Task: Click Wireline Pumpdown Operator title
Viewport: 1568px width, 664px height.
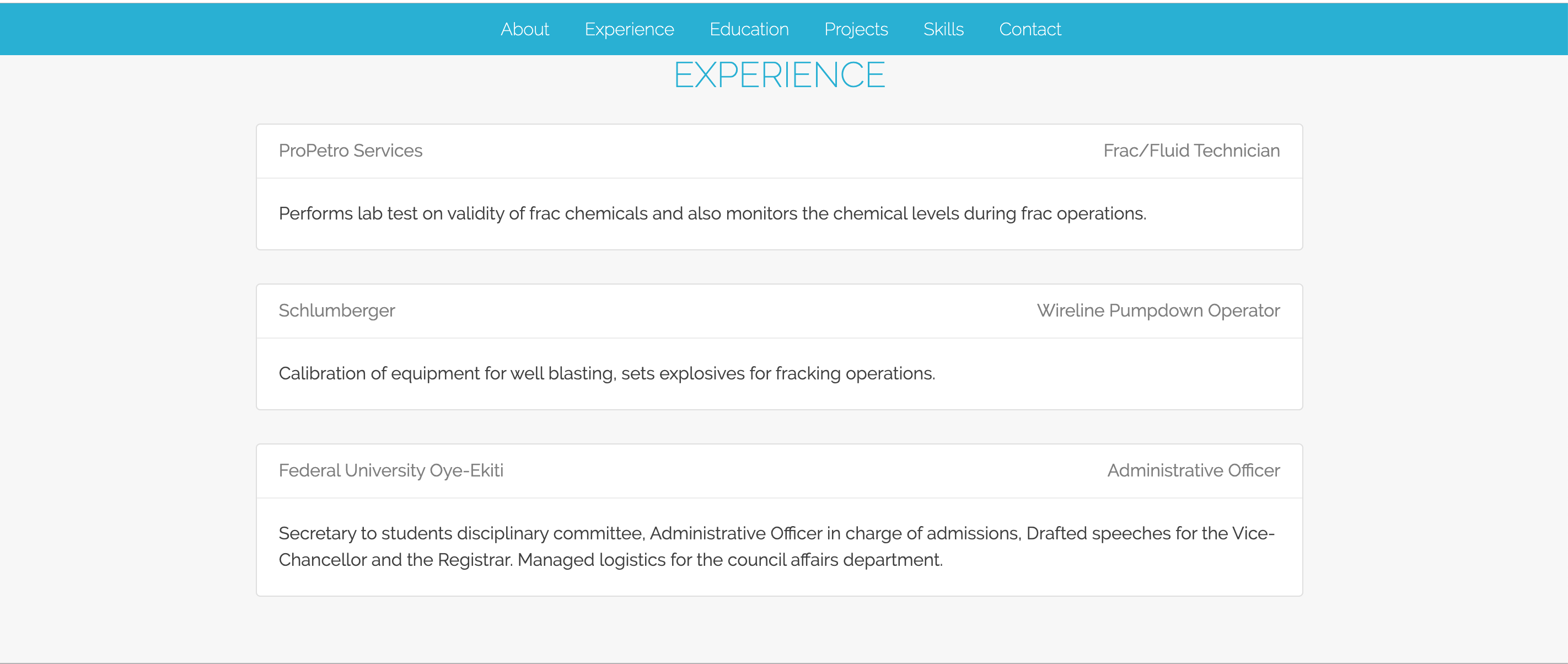Action: pos(1158,310)
